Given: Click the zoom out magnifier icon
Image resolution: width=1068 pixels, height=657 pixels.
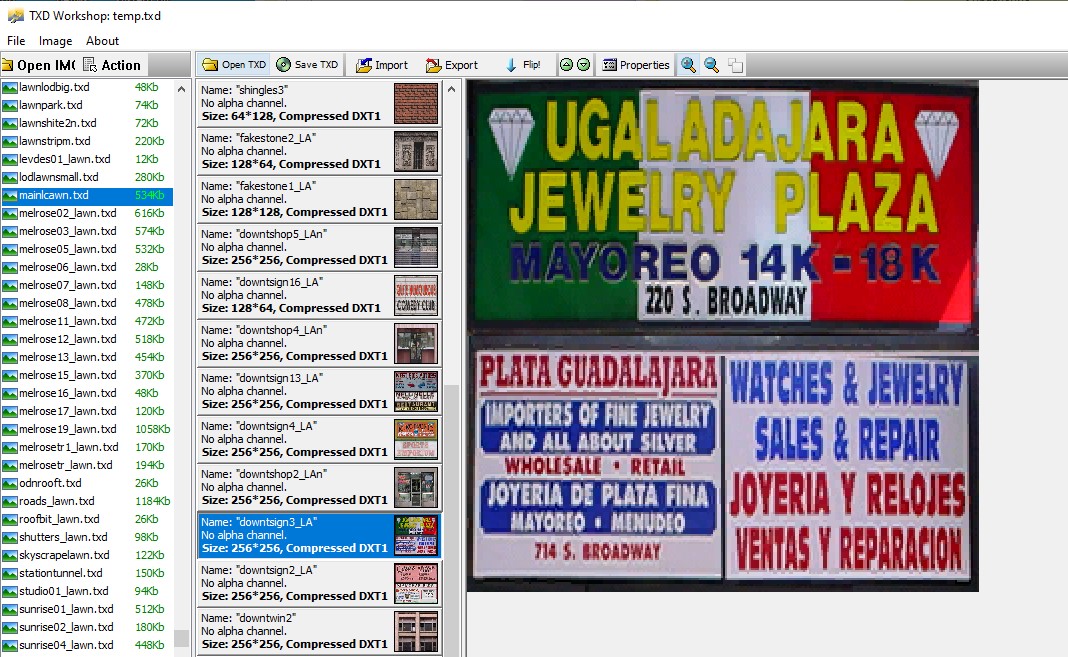Looking at the screenshot, I should click(x=712, y=65).
